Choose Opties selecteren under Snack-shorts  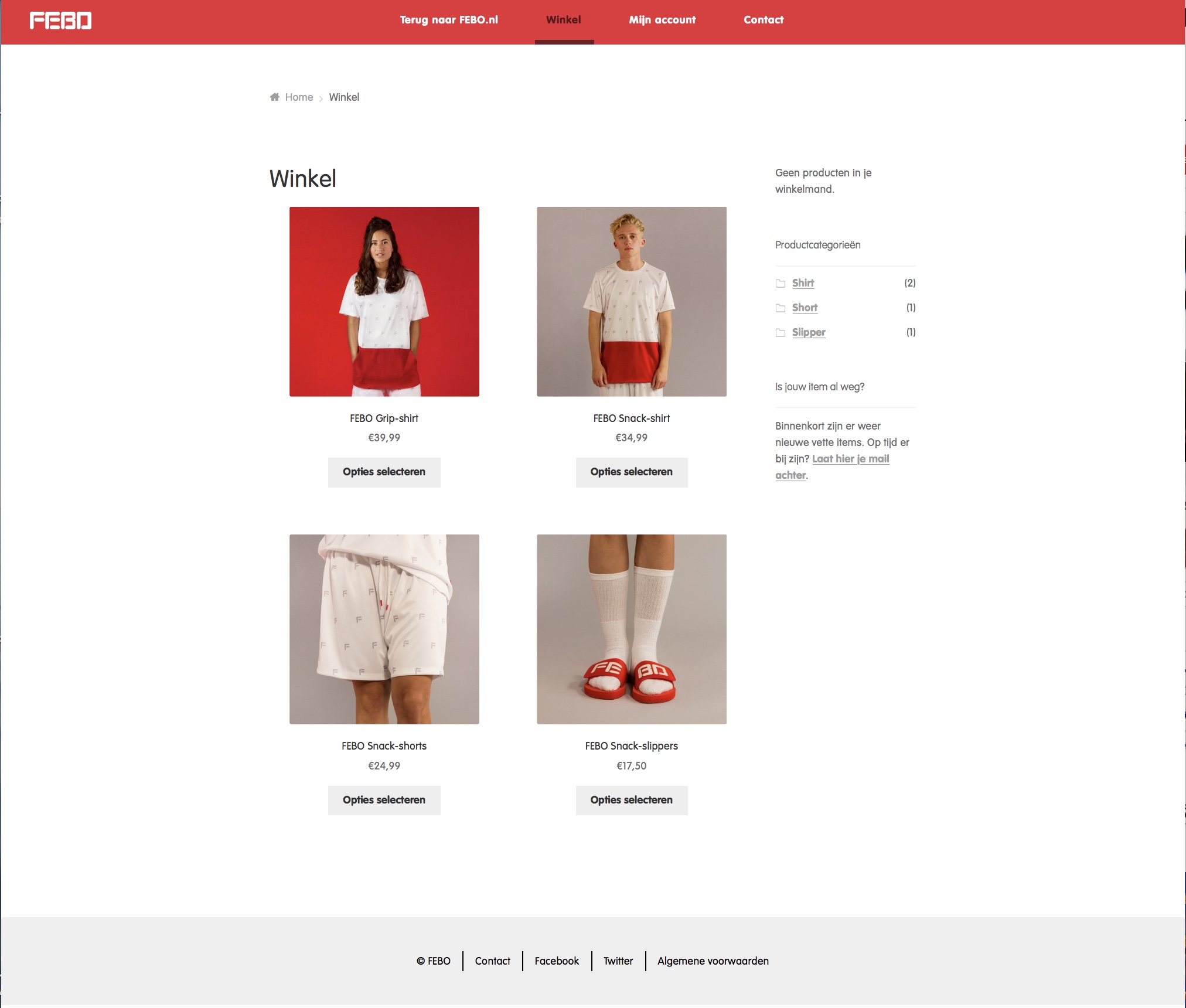(x=384, y=800)
